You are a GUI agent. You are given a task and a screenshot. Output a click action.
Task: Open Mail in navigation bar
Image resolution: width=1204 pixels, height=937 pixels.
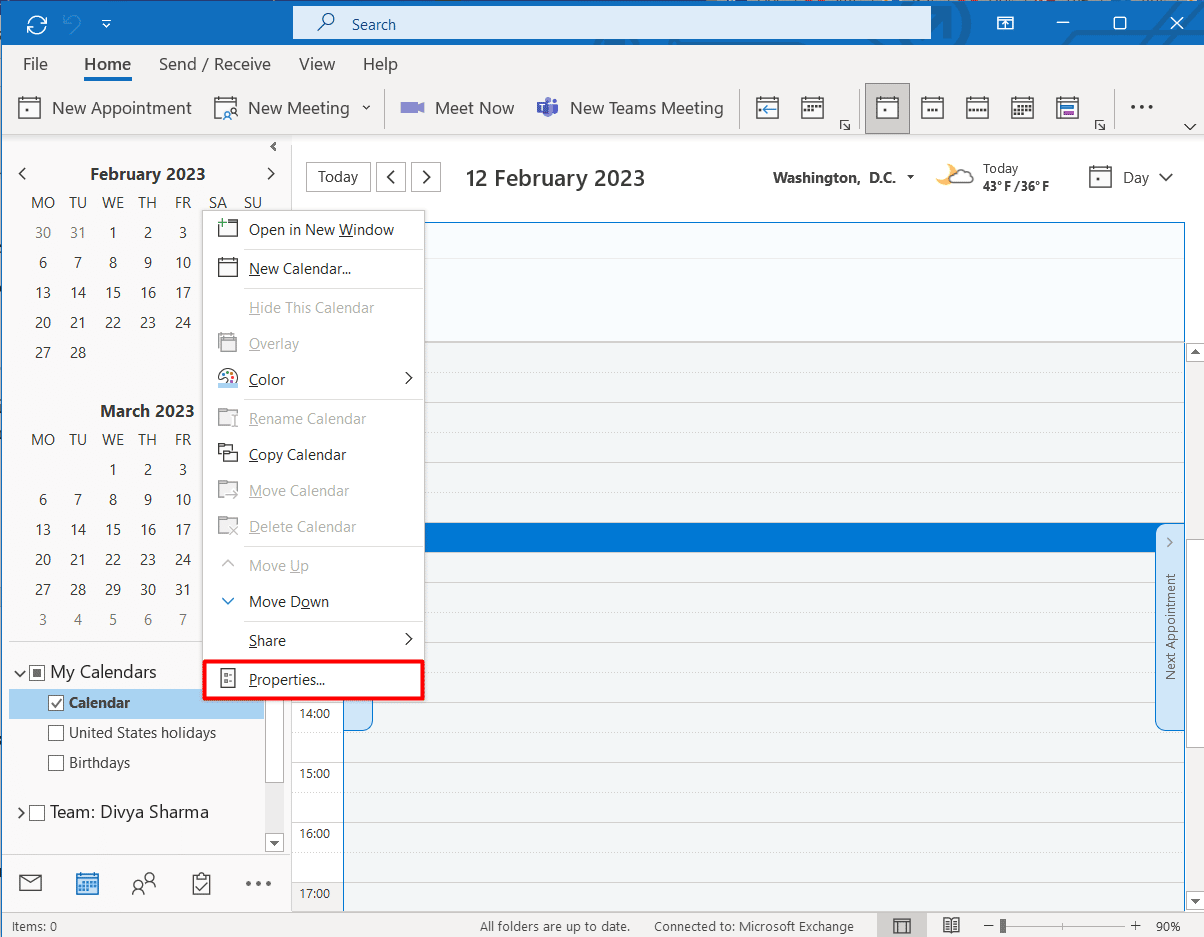click(30, 883)
